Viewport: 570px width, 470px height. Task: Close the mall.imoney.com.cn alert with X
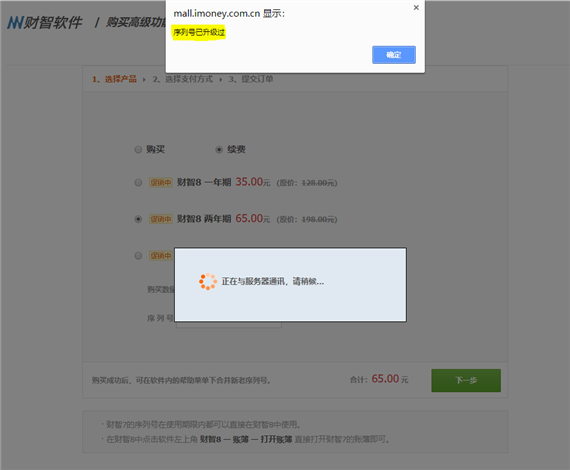coord(416,8)
